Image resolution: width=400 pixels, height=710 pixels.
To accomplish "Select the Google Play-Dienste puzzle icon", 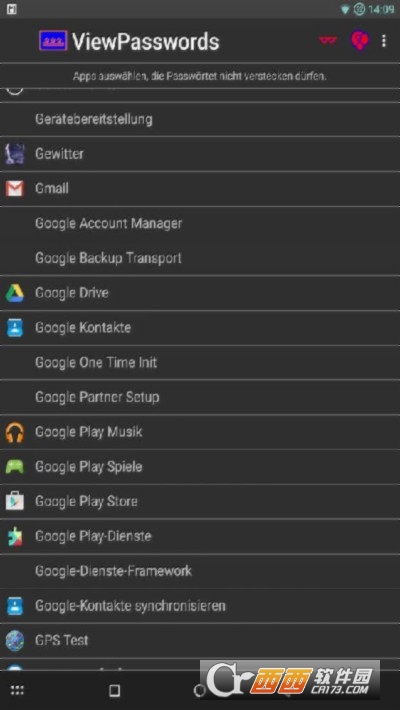I will [x=14, y=537].
